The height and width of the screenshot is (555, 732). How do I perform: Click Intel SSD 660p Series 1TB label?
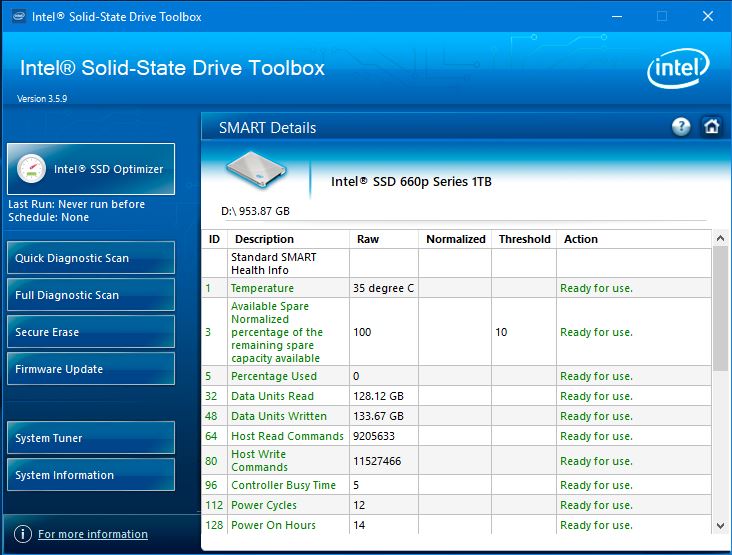click(x=411, y=182)
